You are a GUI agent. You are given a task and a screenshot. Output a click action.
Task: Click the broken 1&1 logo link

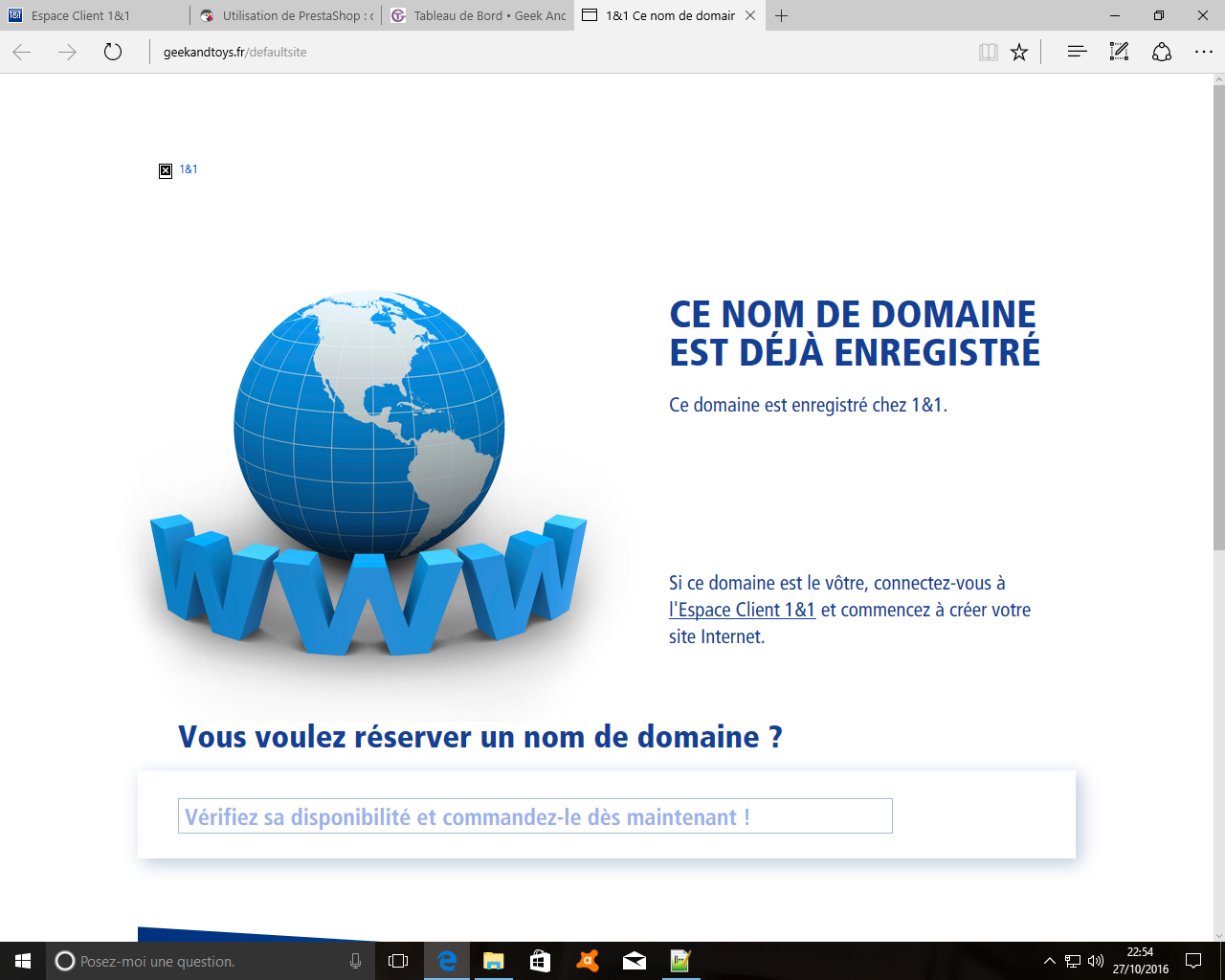point(179,170)
